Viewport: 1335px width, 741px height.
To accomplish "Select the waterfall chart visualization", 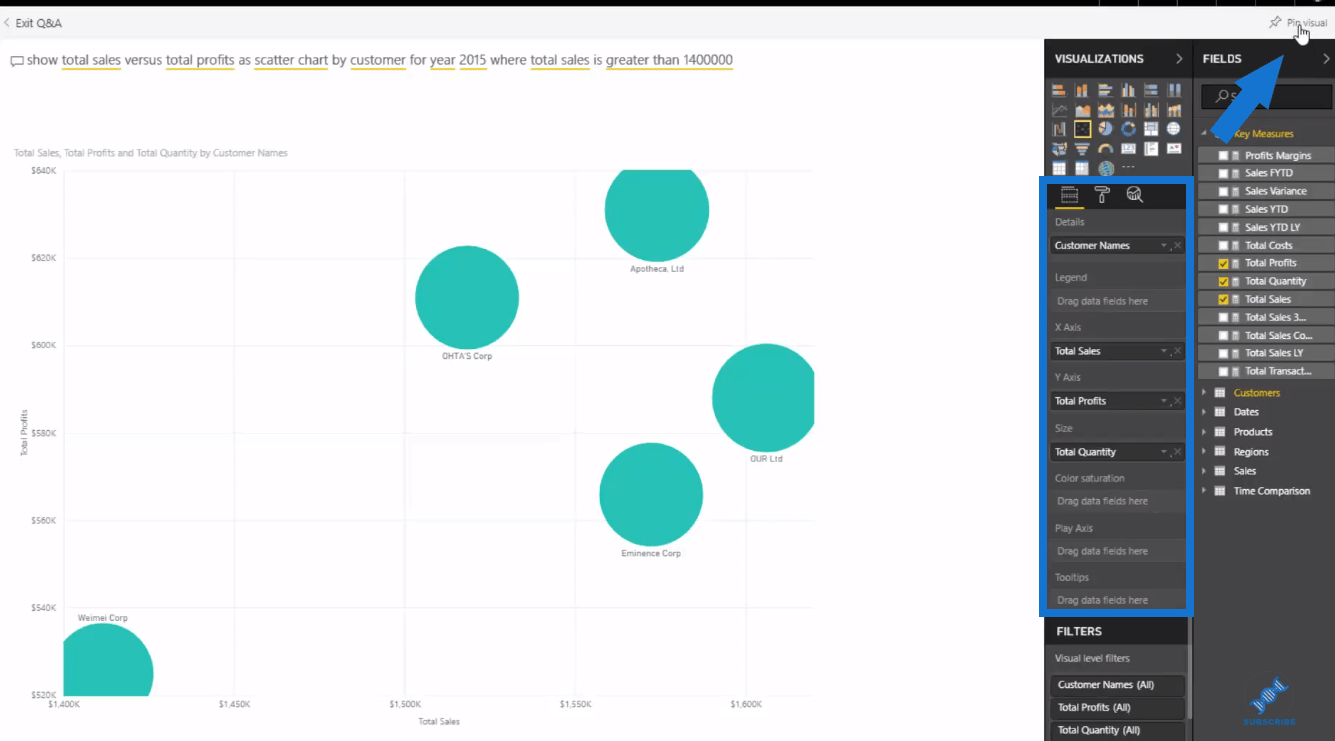I will [x=1059, y=129].
